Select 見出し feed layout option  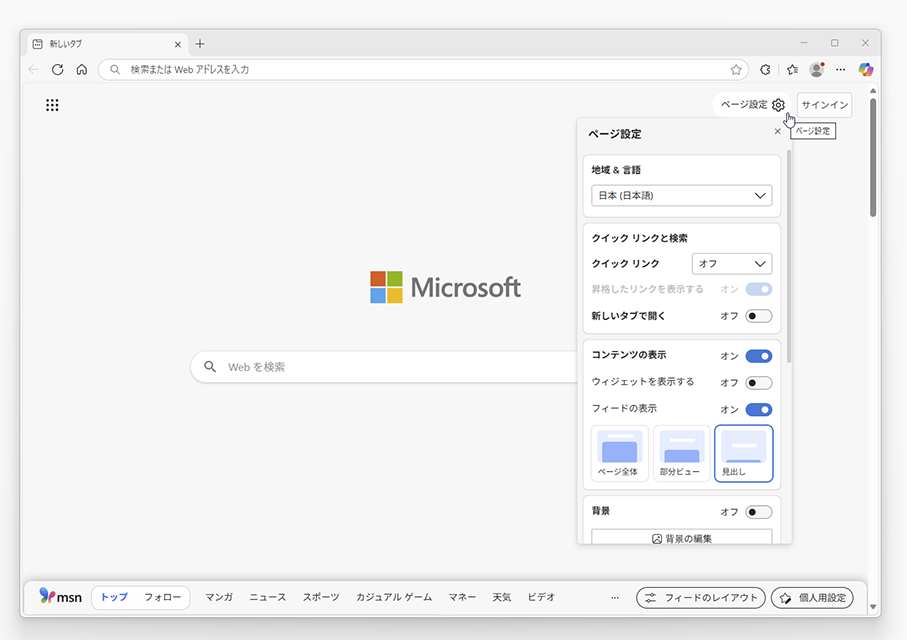pos(744,454)
